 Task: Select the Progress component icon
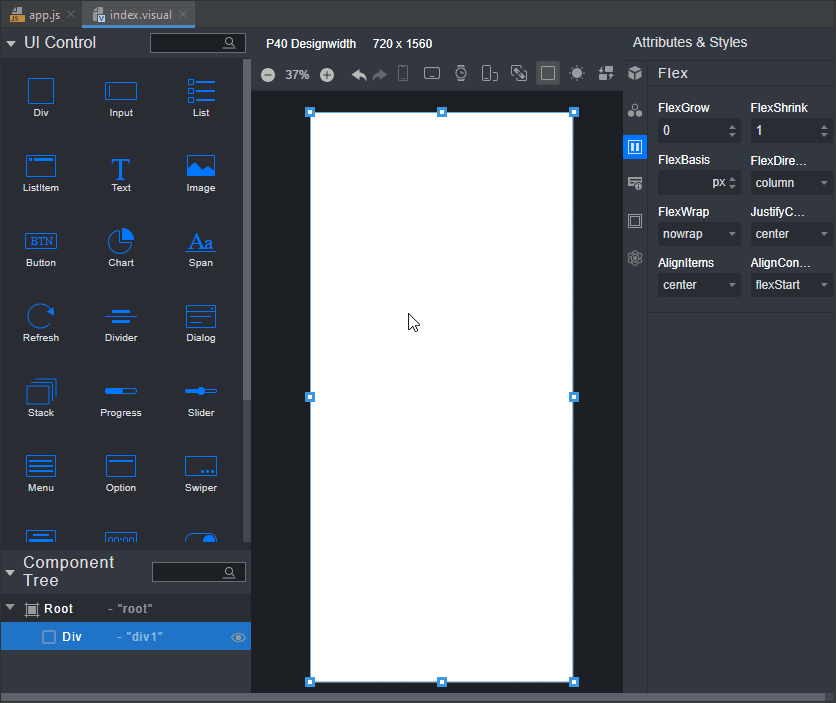(x=120, y=391)
